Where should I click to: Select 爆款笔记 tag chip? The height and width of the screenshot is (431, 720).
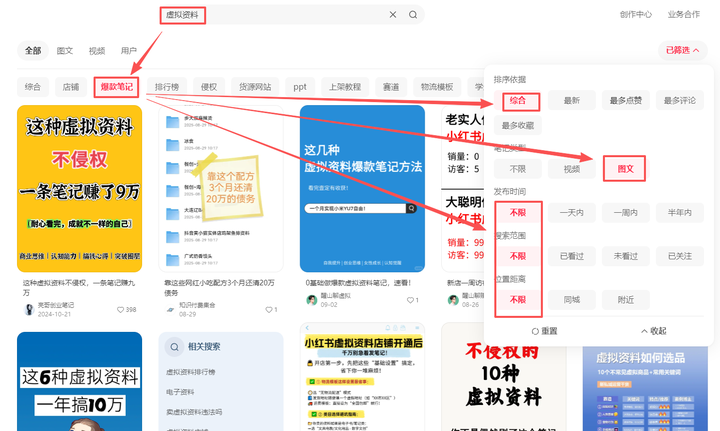117,87
